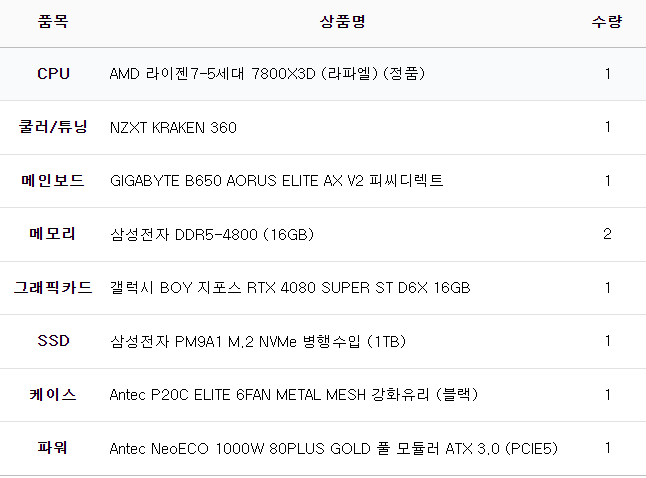
Task: Select the CPU category label
Action: coord(53,74)
